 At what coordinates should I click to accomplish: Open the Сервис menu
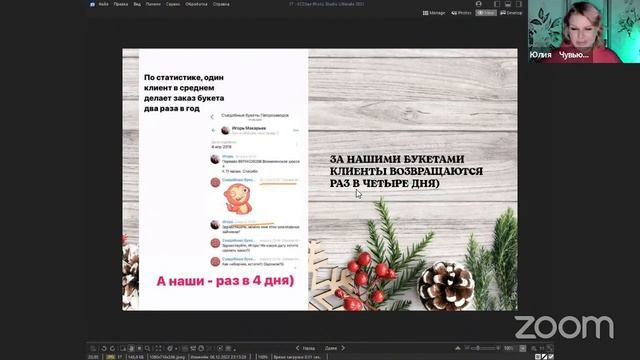tap(173, 4)
